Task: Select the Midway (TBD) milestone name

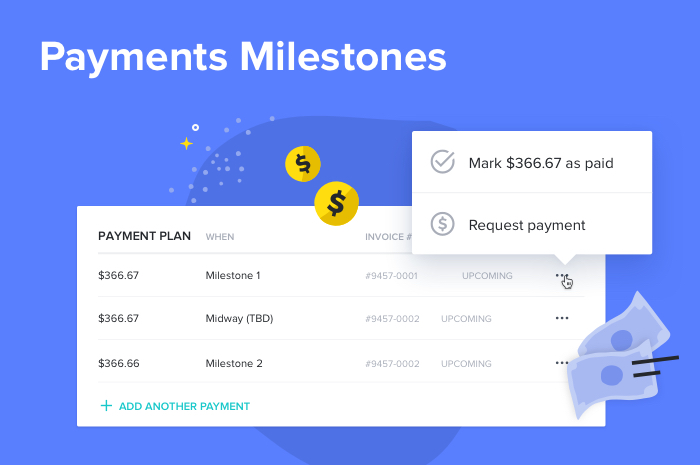Action: (x=239, y=319)
